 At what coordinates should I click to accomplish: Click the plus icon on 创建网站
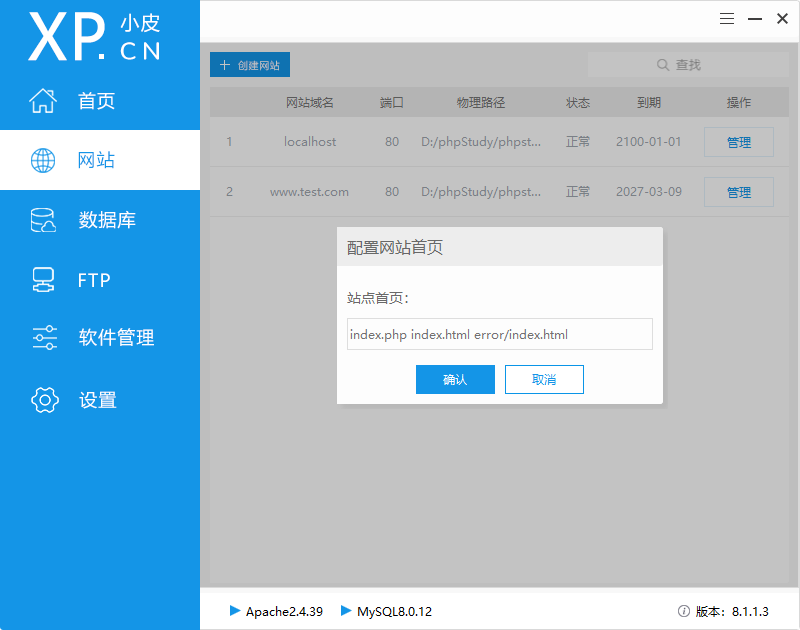[x=224, y=65]
